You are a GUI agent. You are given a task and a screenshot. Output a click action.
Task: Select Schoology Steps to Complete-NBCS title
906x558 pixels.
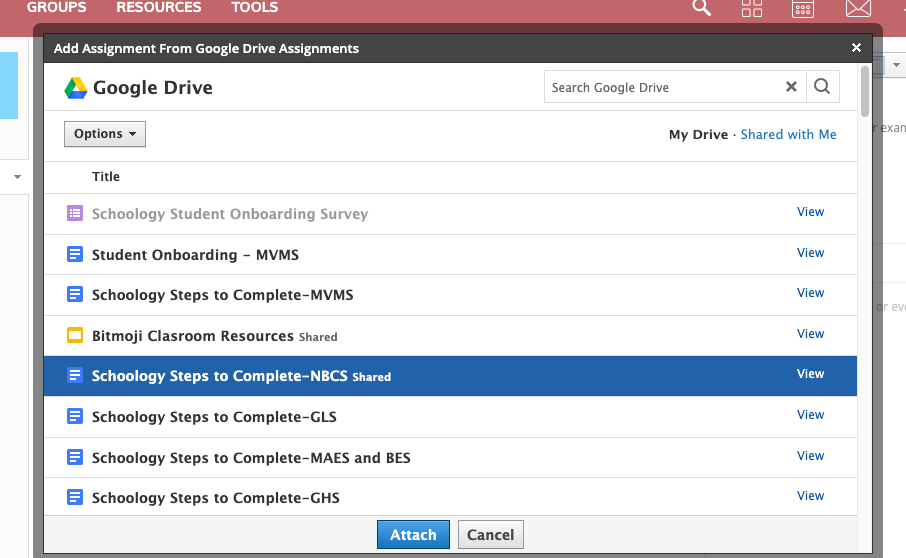[x=220, y=376]
